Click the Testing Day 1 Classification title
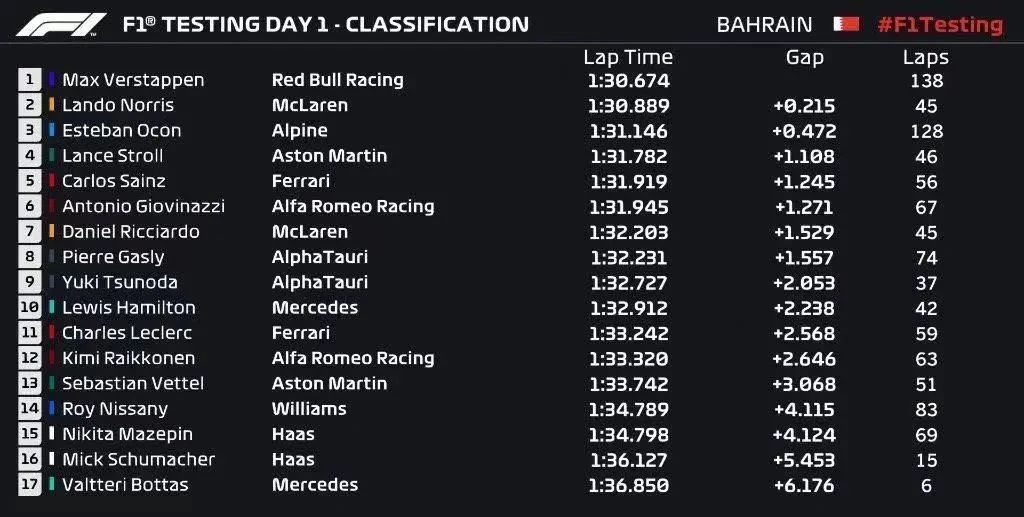This screenshot has width=1024, height=517. [326, 25]
